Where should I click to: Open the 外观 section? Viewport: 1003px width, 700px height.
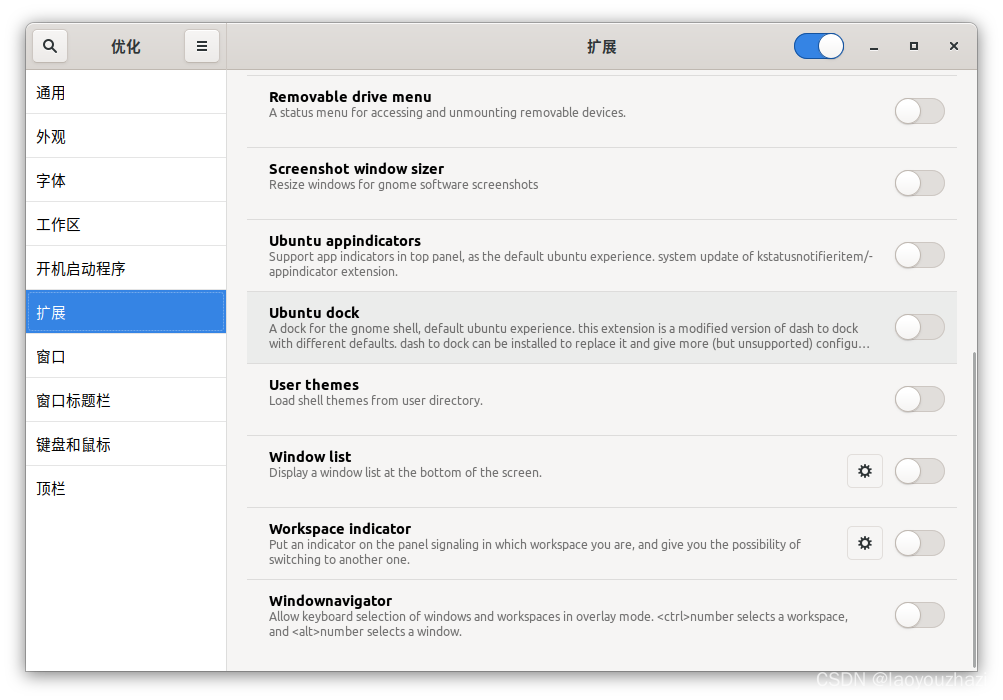pyautogui.click(x=126, y=136)
